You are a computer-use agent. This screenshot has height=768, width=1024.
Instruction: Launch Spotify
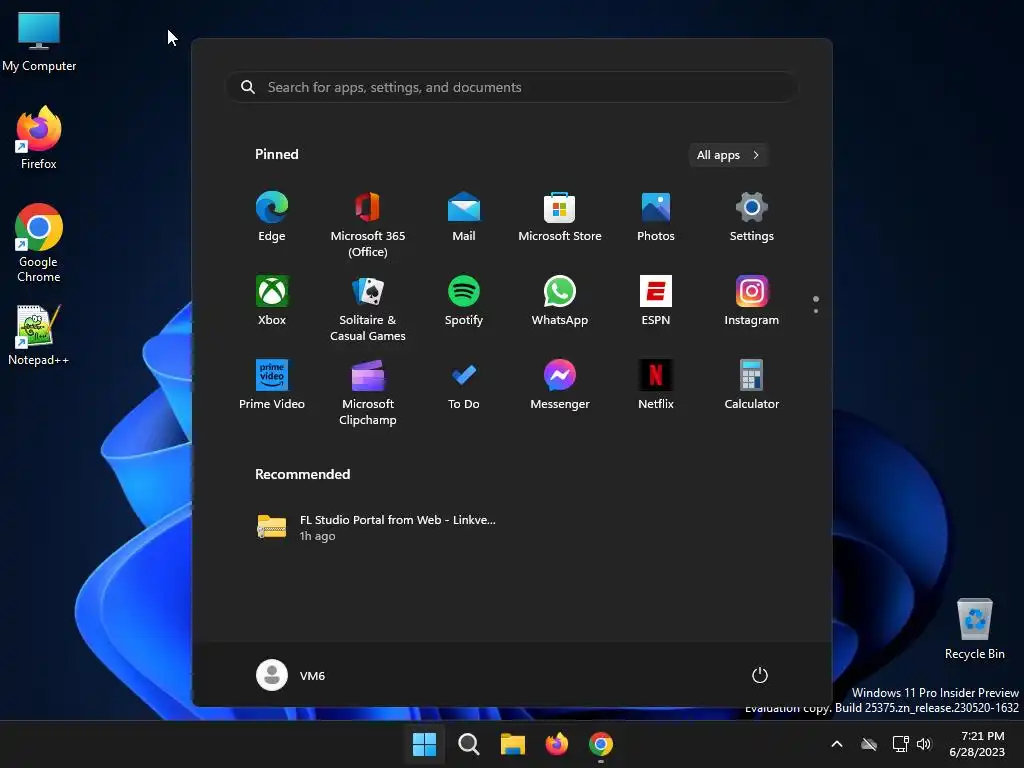tap(464, 301)
